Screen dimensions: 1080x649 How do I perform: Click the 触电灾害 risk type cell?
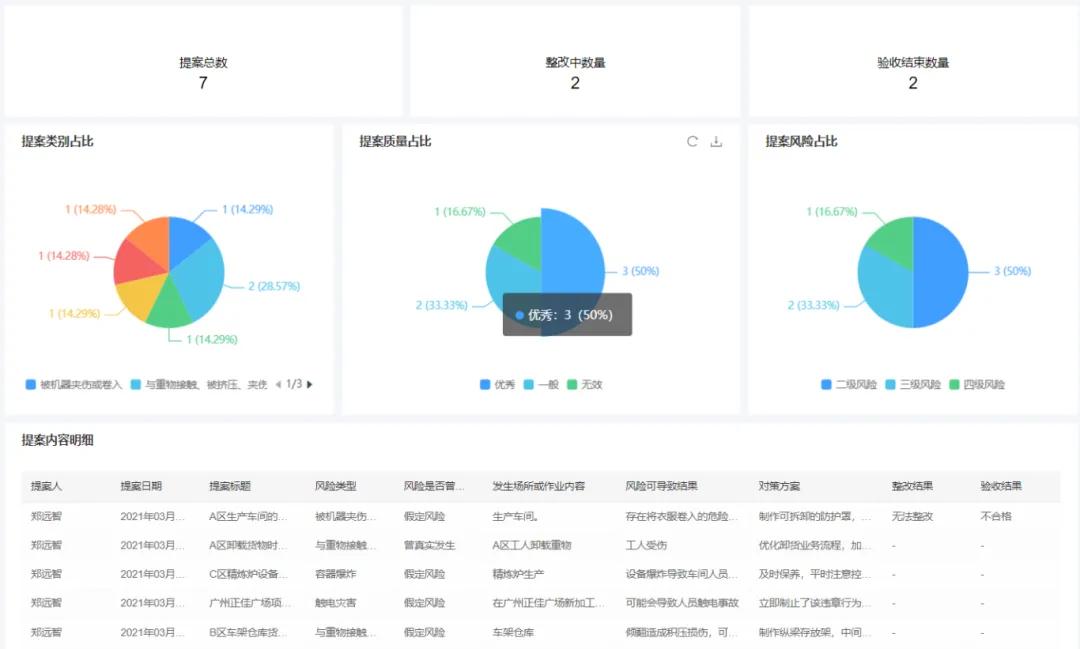tap(335, 603)
